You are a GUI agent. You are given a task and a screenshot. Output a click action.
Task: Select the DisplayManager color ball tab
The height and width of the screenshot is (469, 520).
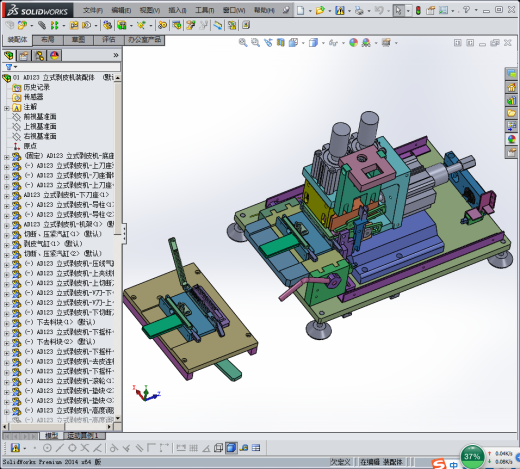coord(54,56)
